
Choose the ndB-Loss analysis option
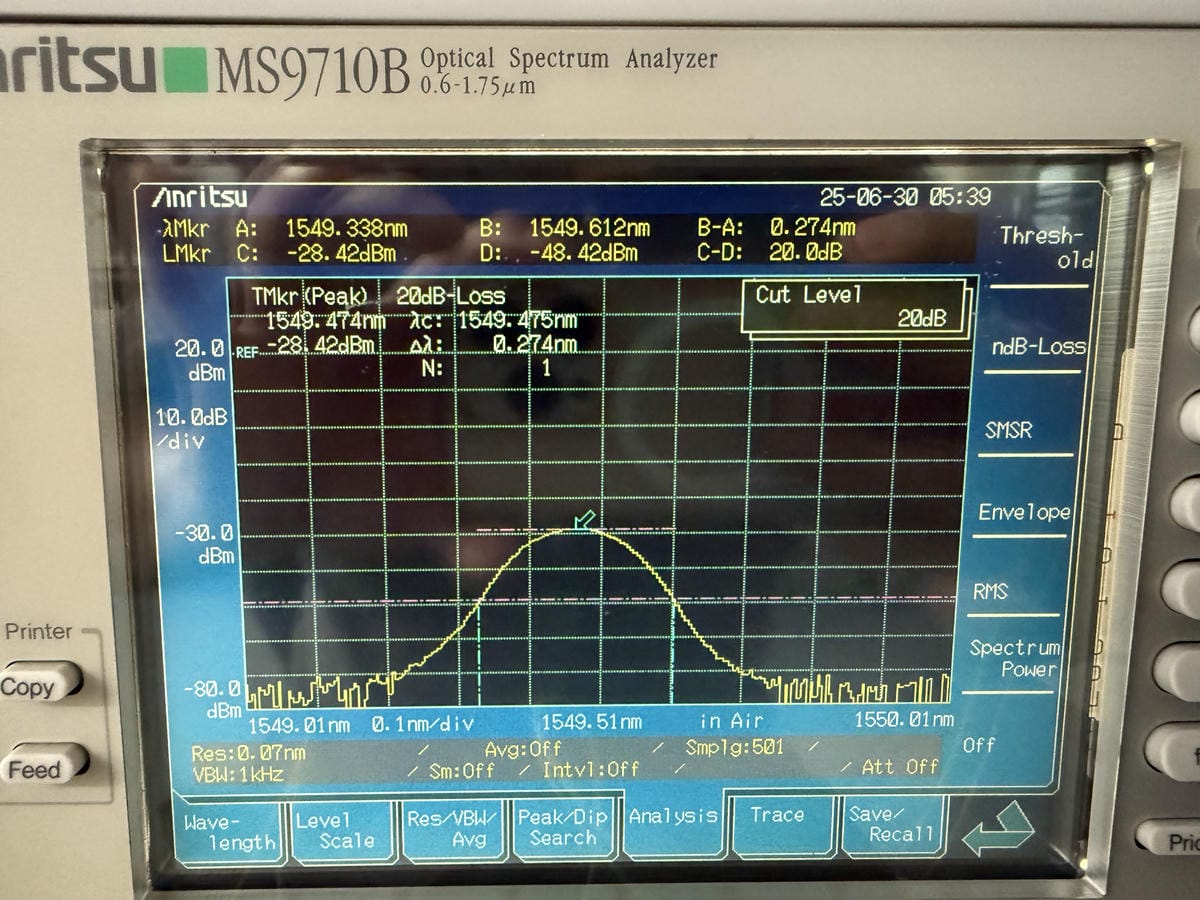click(x=1038, y=347)
